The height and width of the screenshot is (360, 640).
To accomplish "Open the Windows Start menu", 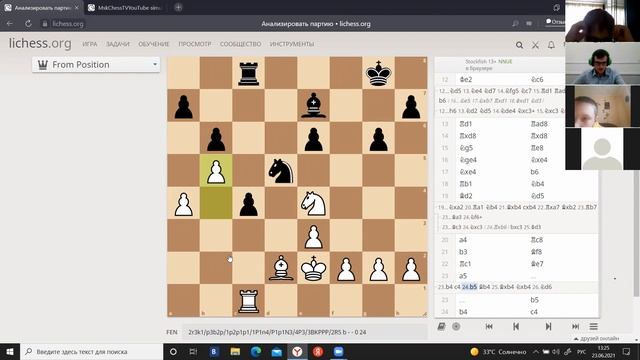I will (10, 351).
